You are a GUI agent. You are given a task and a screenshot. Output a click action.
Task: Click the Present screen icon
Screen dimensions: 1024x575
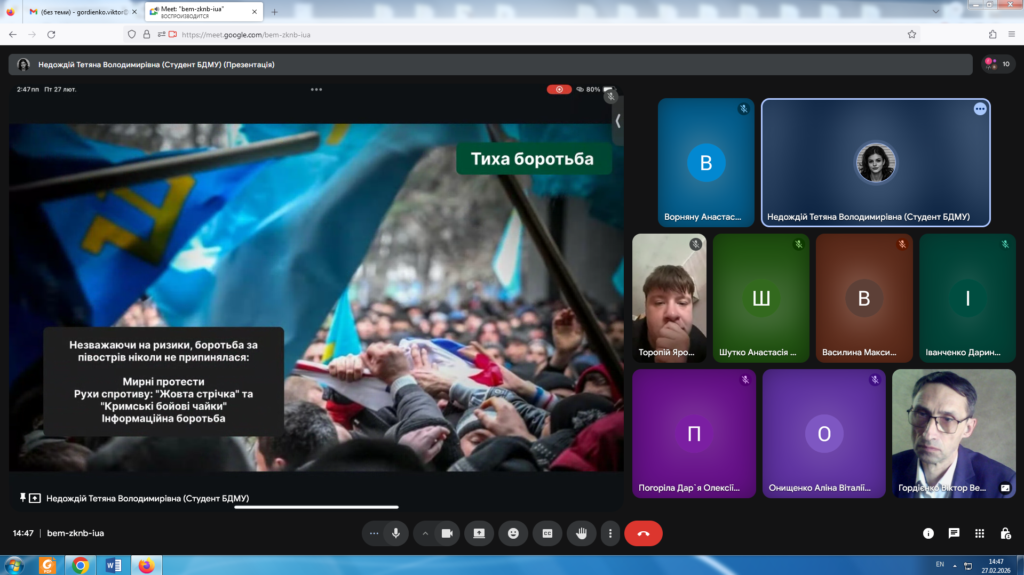click(x=479, y=534)
